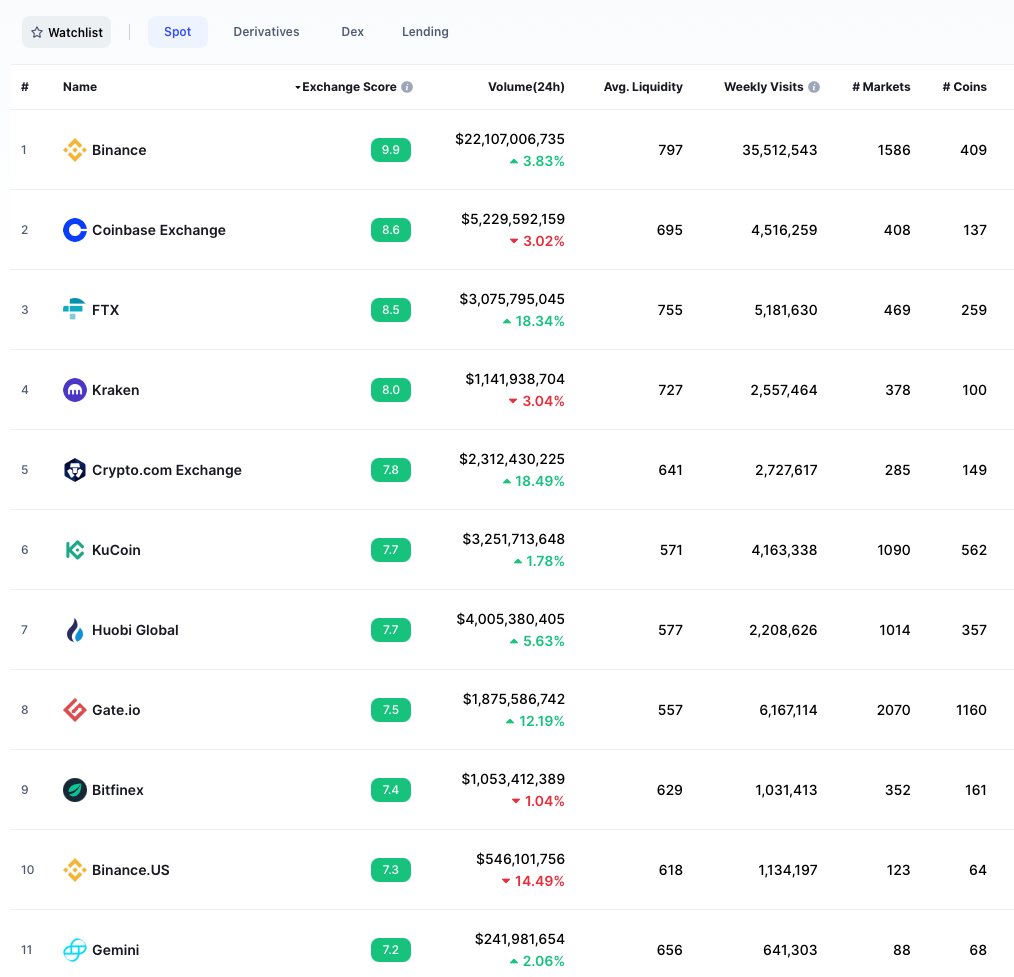The width and height of the screenshot is (1014, 977).
Task: Open the KuCoin exchange link
Action: pos(116,550)
